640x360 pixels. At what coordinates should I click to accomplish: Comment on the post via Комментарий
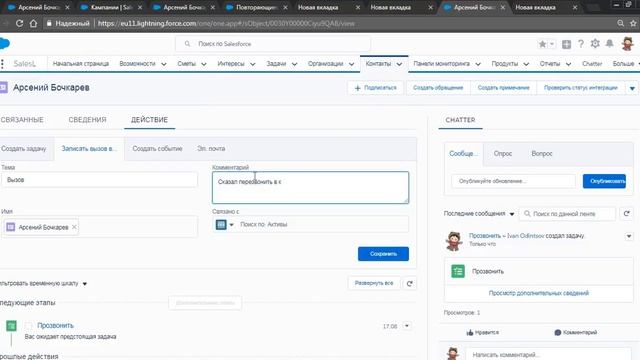coord(576,333)
